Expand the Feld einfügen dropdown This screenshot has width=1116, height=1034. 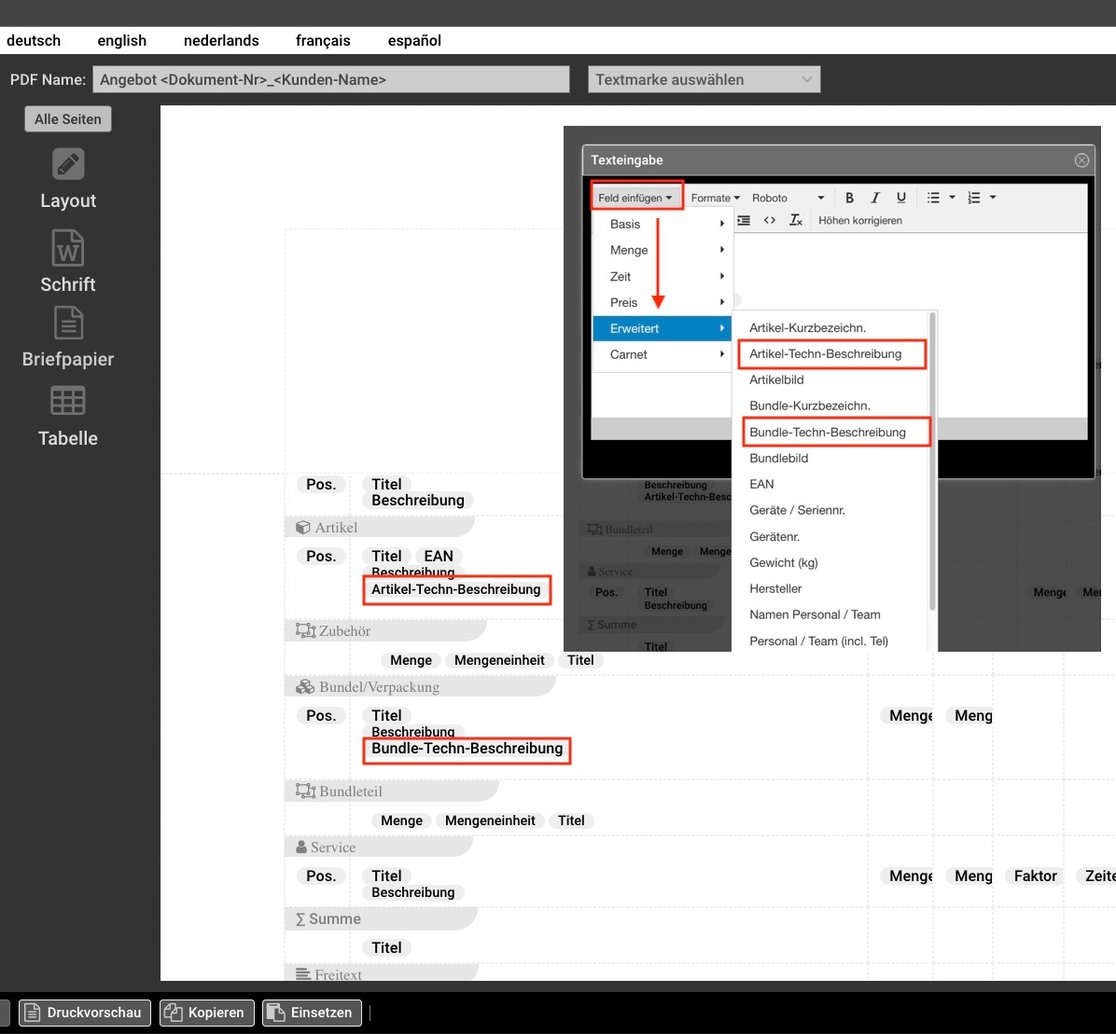pos(636,198)
